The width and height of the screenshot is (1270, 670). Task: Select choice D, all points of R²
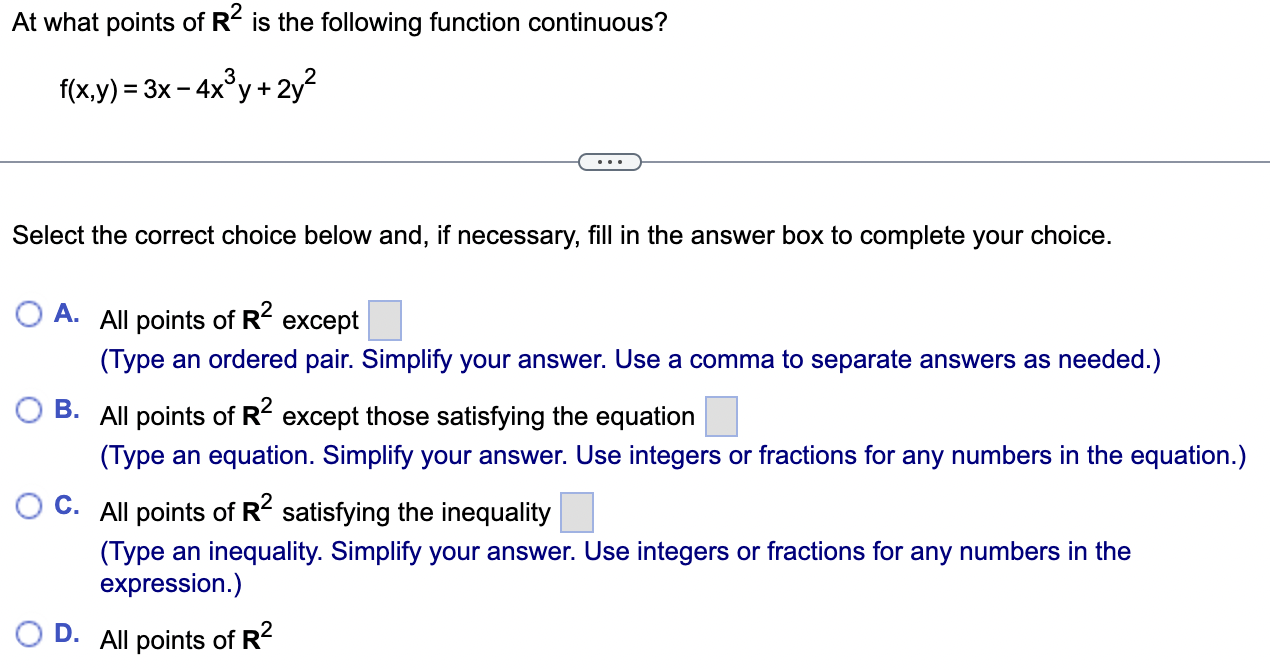27,633
